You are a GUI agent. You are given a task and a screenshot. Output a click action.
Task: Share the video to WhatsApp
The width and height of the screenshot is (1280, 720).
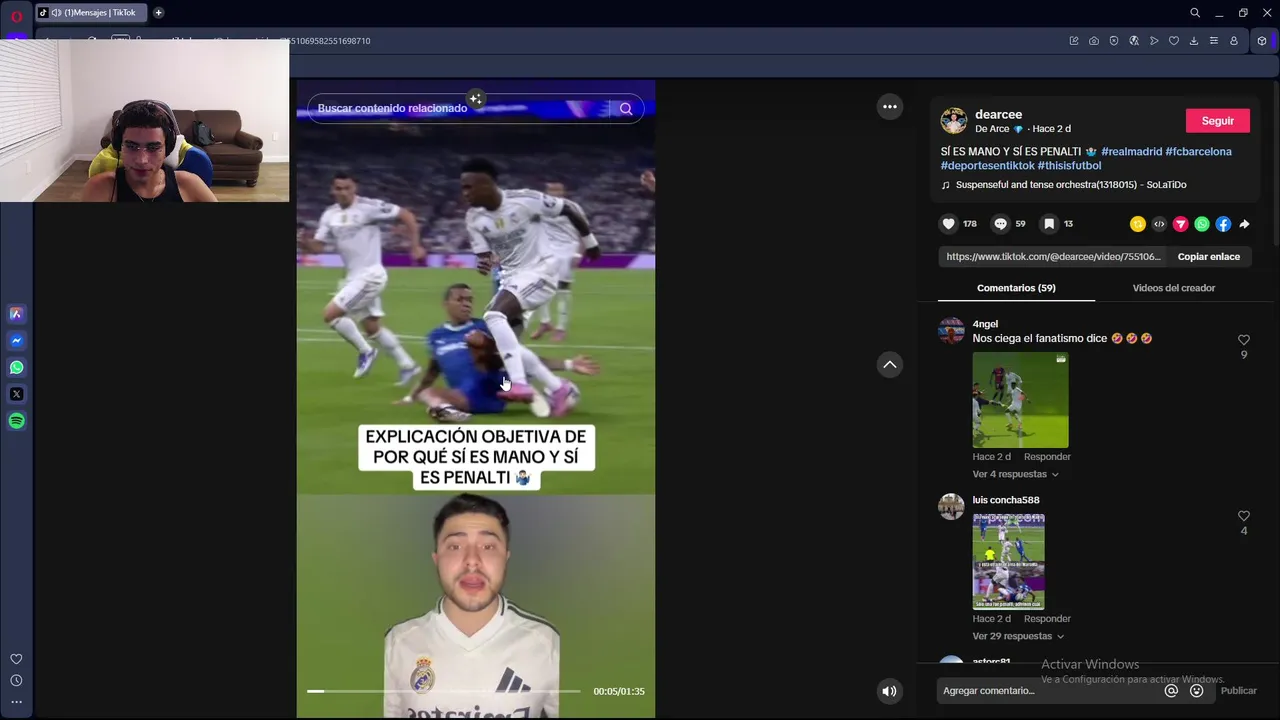pos(1202,224)
